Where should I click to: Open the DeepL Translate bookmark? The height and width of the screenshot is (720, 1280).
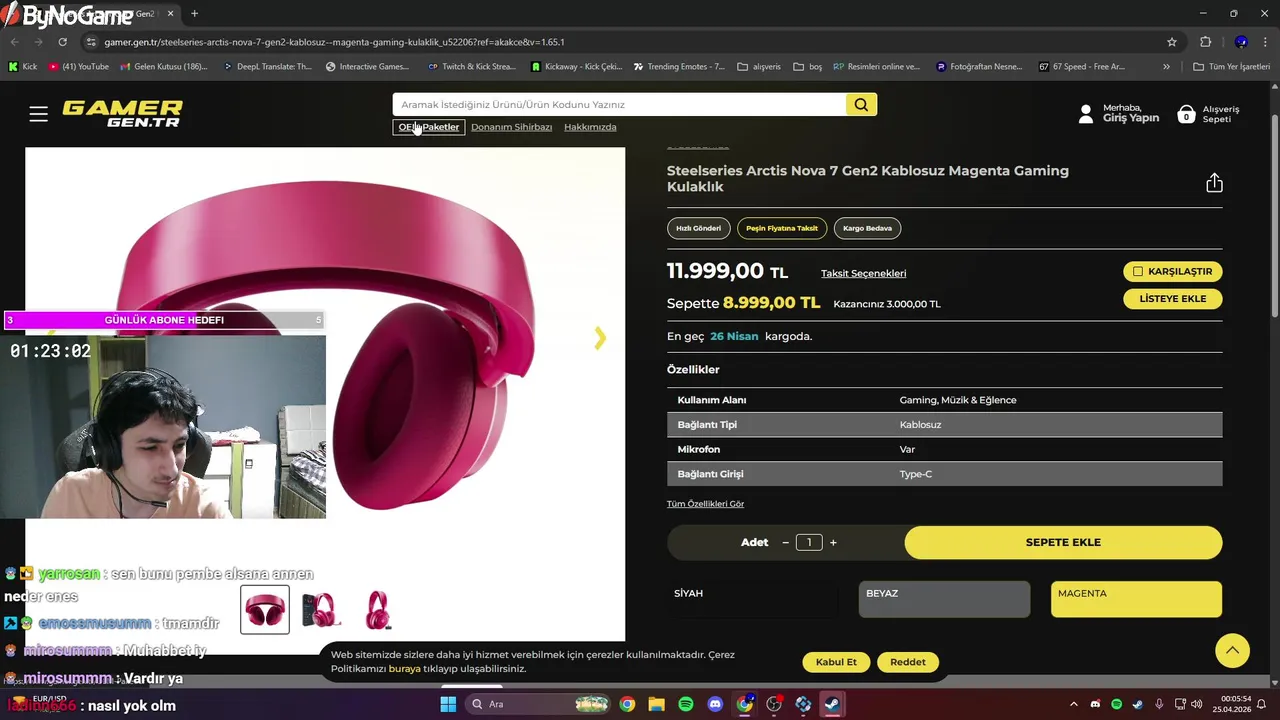tap(266, 67)
